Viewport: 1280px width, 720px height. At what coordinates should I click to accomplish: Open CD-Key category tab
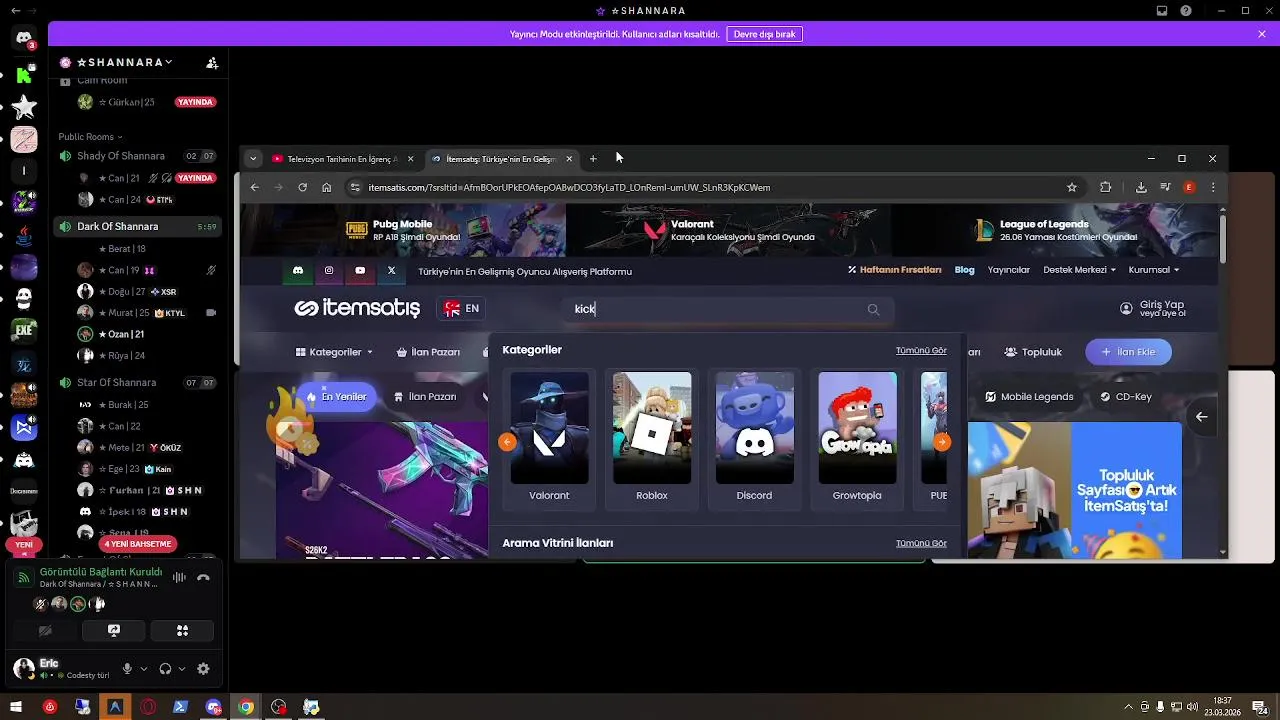(x=1126, y=397)
